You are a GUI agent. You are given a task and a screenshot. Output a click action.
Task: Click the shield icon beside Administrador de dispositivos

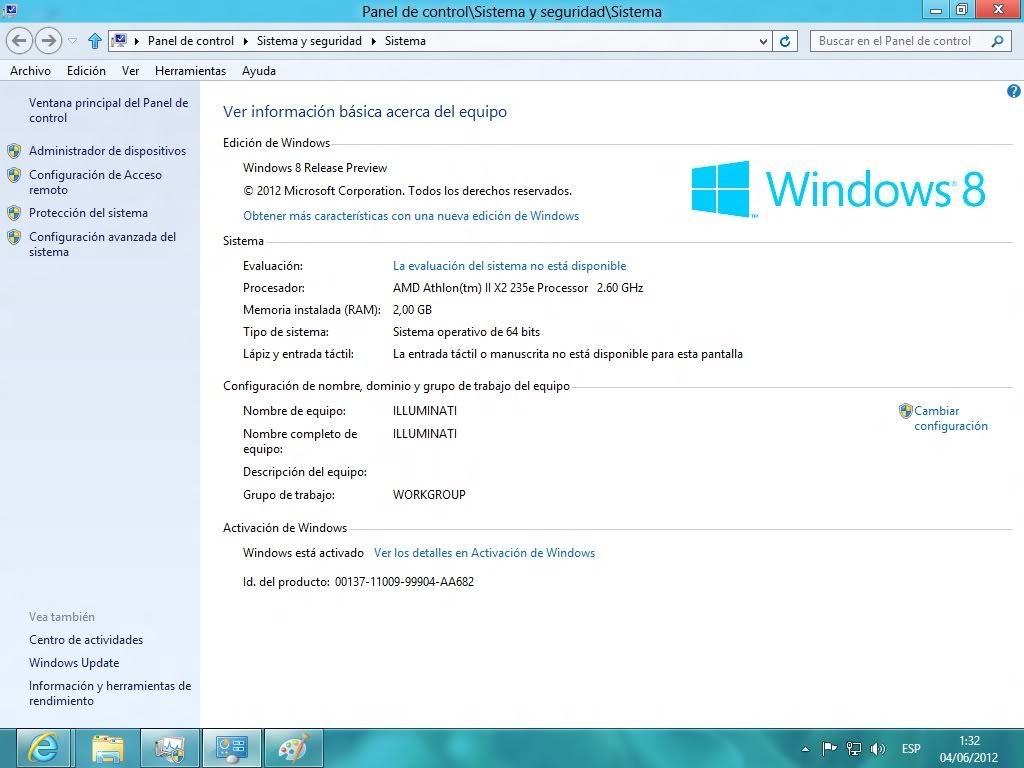point(14,152)
